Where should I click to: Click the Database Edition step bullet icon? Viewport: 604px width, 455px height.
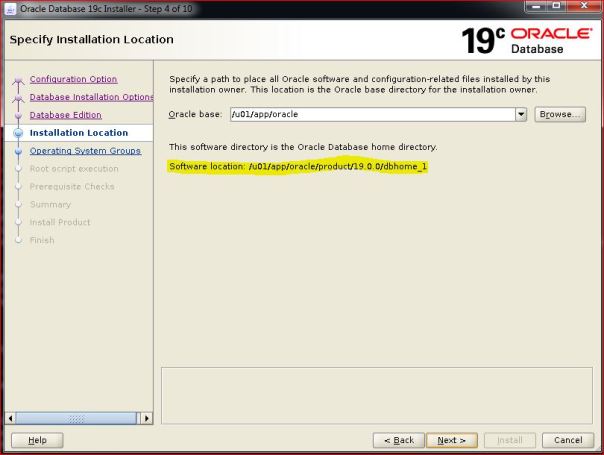(17, 116)
